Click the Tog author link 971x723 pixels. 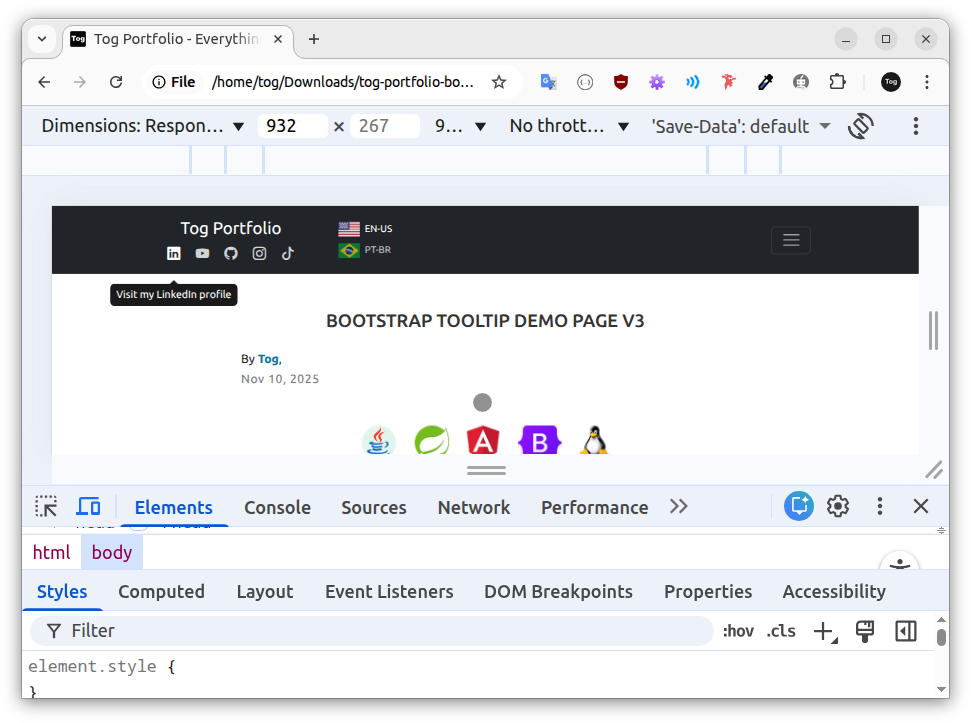pos(268,359)
